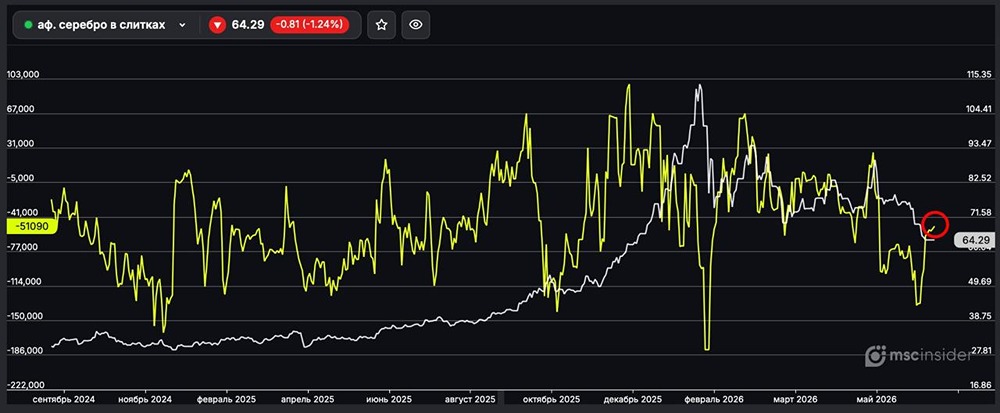Click the 103,000 left axis value
Image resolution: width=1000 pixels, height=413 pixels.
coord(23,75)
